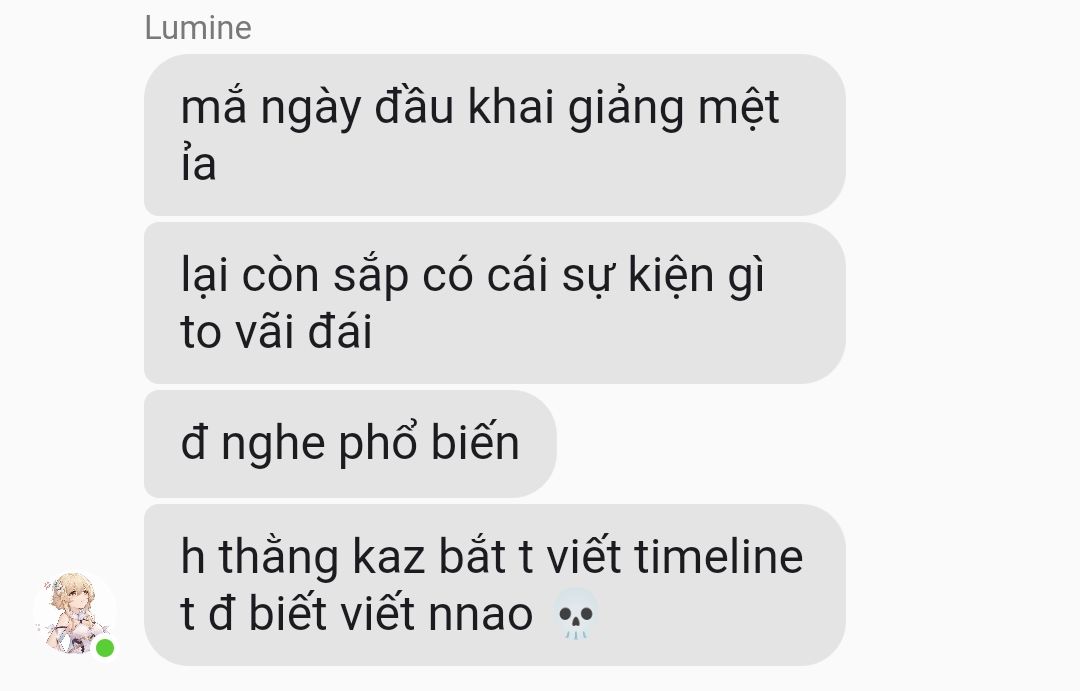
Task: Click the skull emoji in last message
Action: click(575, 613)
